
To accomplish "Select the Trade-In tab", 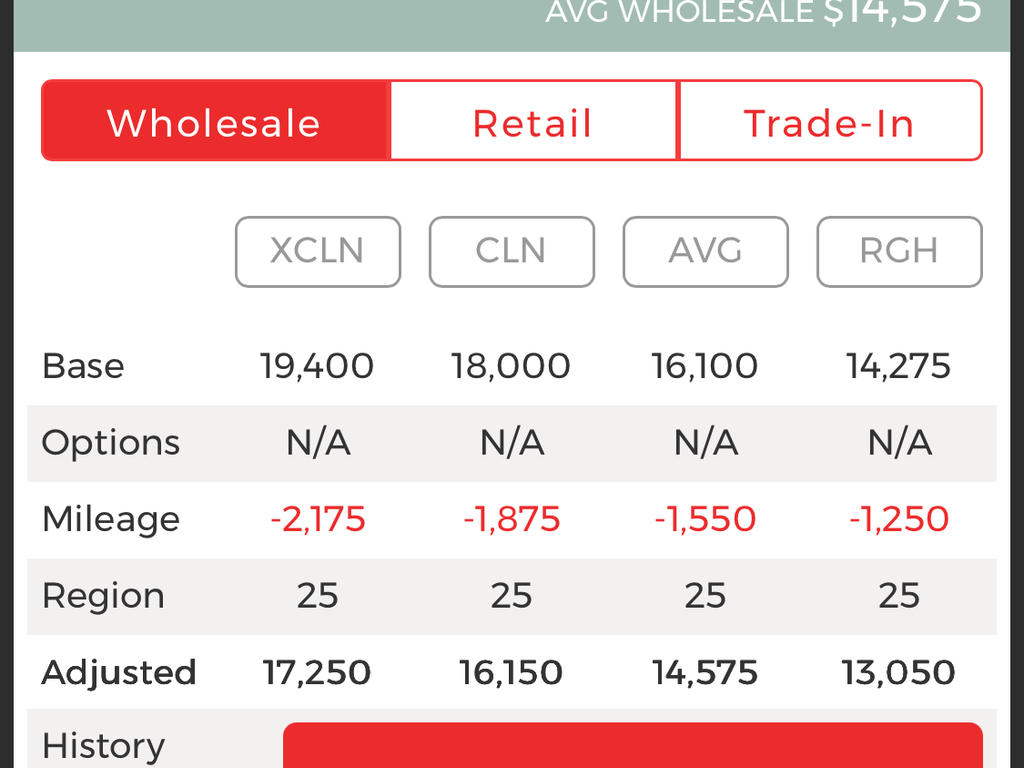I will [830, 121].
